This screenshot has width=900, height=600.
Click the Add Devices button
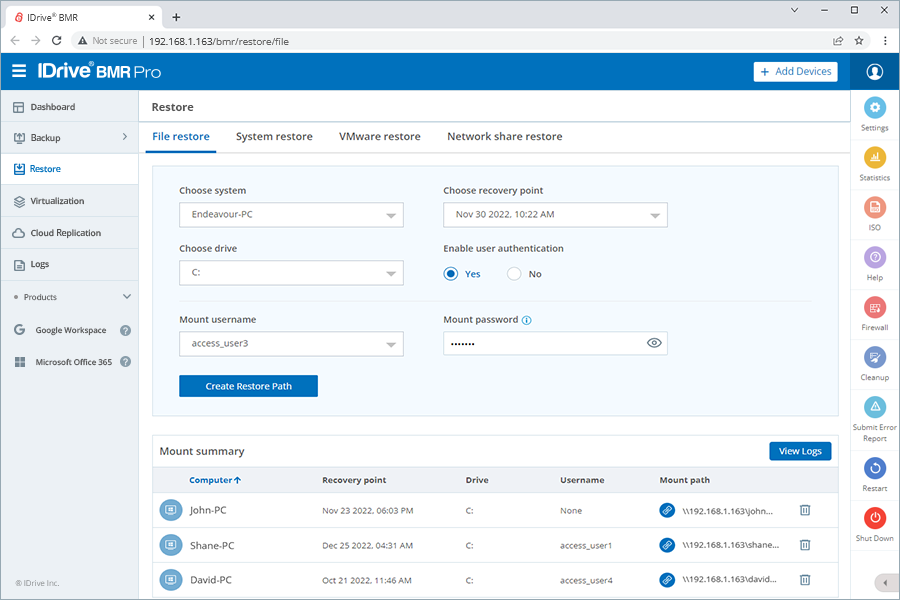796,72
